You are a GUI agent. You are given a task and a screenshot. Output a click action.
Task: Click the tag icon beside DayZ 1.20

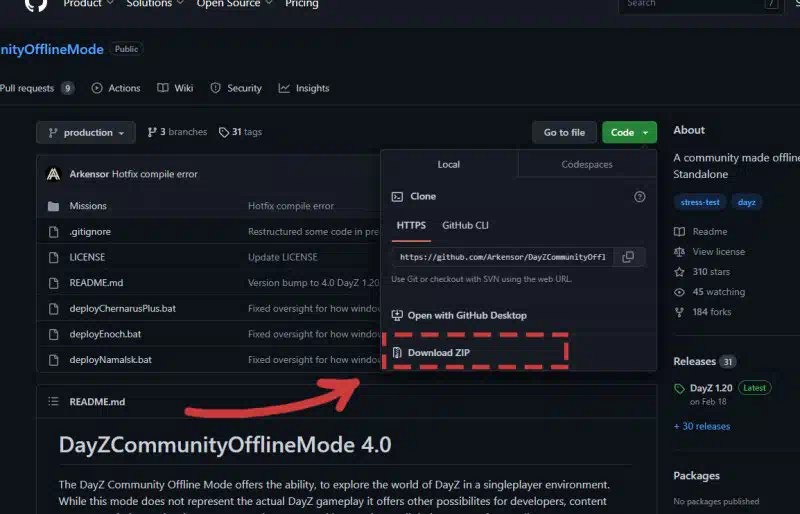click(679, 389)
